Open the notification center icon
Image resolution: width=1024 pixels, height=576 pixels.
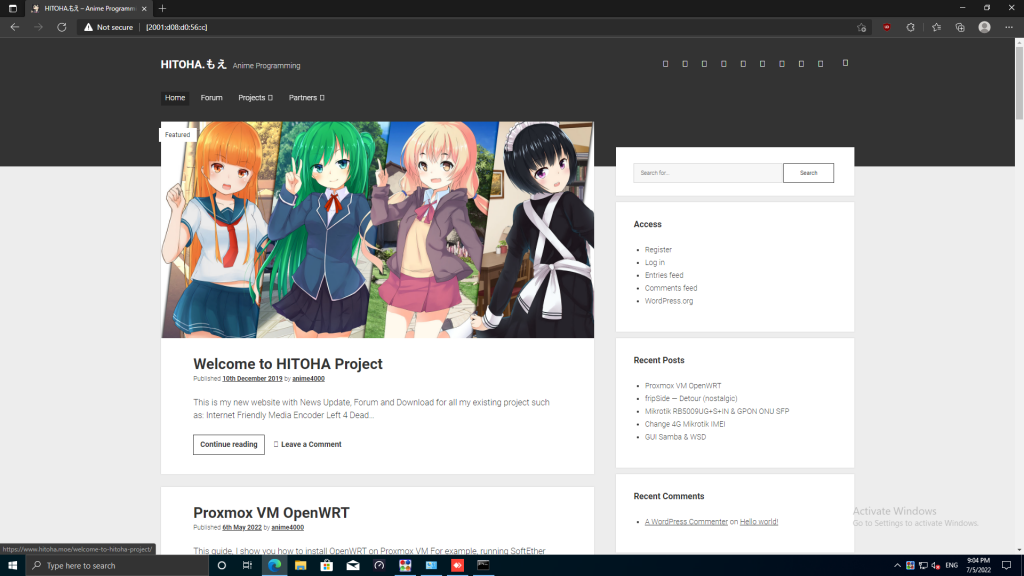click(x=1006, y=566)
